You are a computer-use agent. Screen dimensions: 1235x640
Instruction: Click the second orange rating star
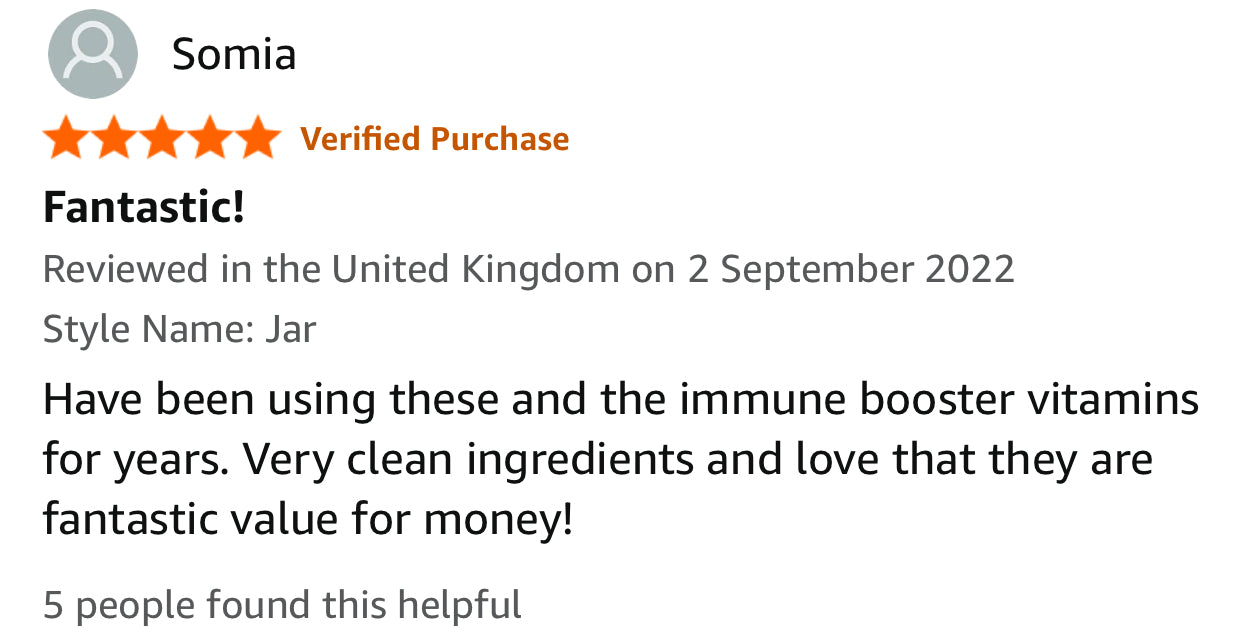click(114, 138)
